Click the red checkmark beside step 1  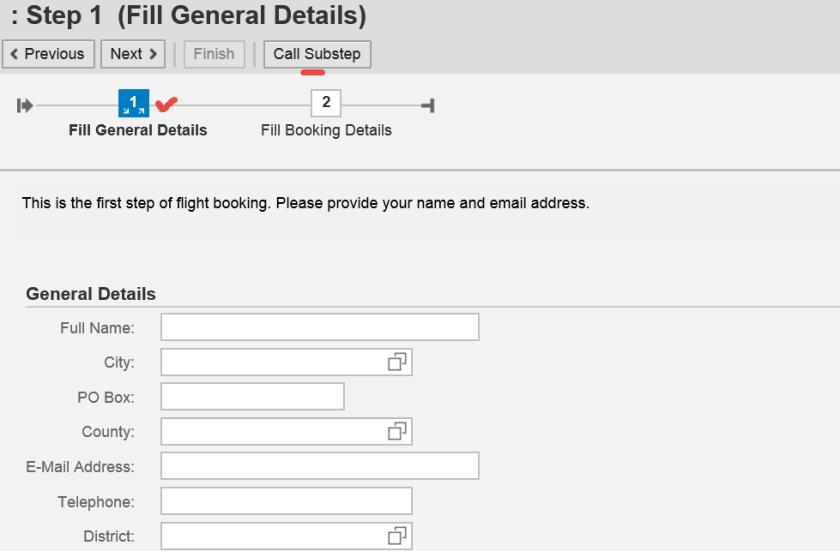167,103
